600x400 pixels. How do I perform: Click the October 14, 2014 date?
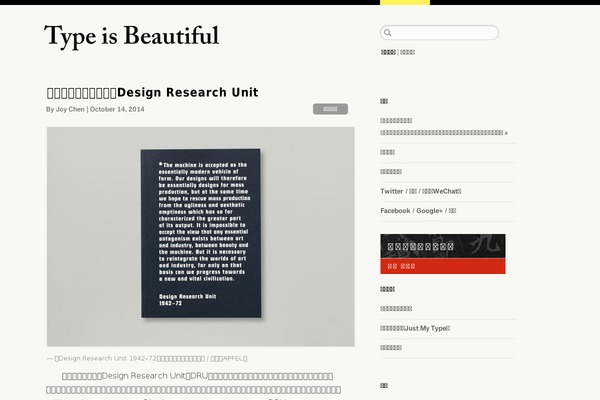click(x=117, y=109)
